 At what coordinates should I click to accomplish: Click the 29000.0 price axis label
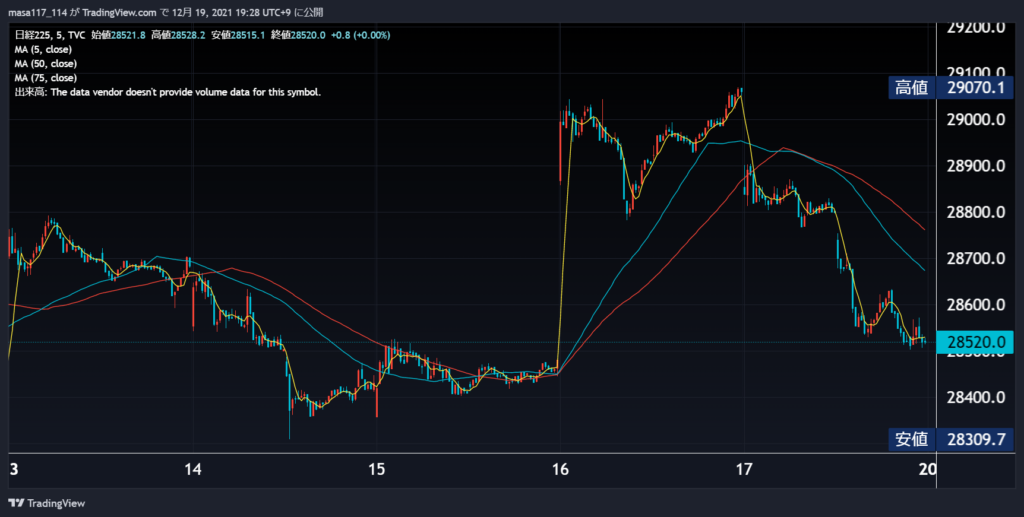[976, 120]
